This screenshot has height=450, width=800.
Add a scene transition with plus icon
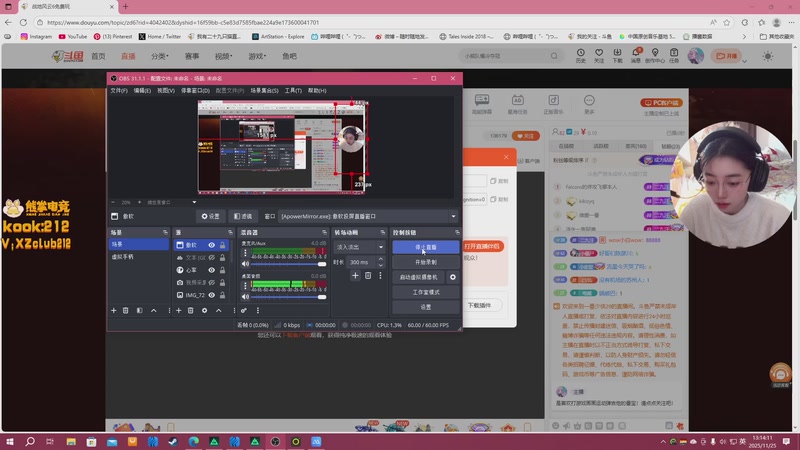pyautogui.click(x=355, y=276)
